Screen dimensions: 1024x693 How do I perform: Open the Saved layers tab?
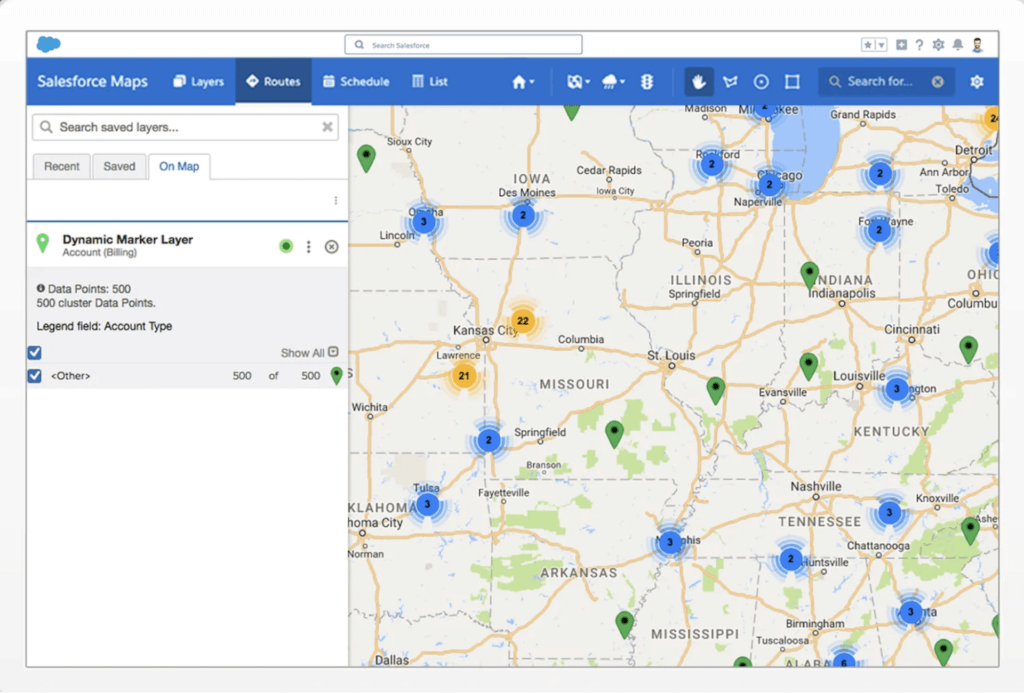tap(119, 167)
